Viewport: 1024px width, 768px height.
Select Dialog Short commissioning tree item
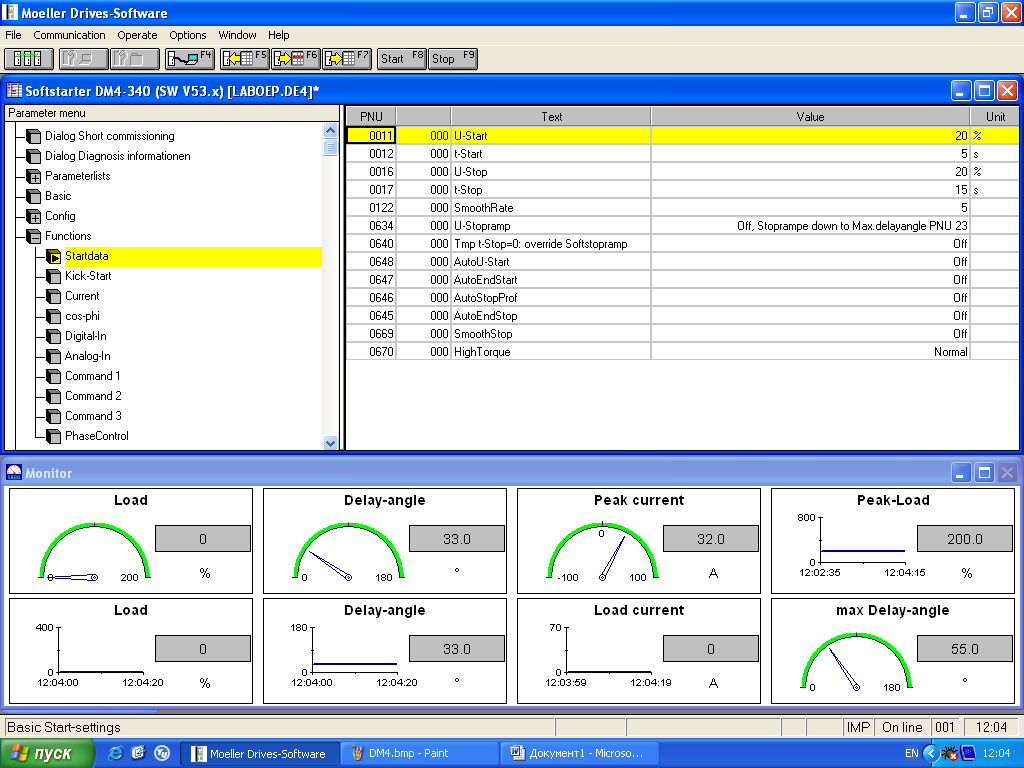click(110, 136)
